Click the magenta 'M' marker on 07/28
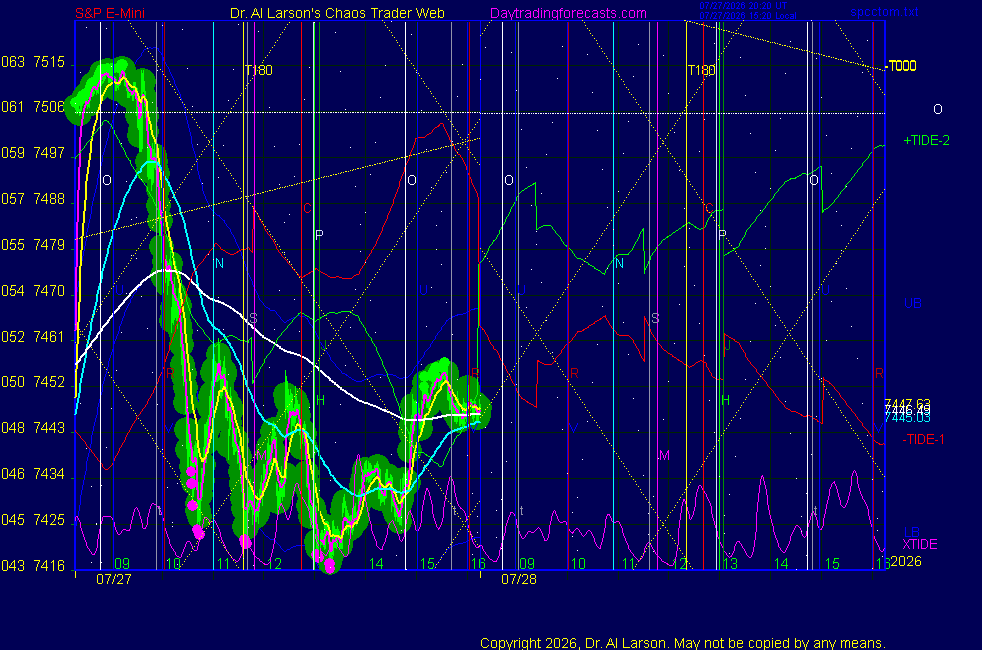This screenshot has height=650, width=982. [664, 455]
